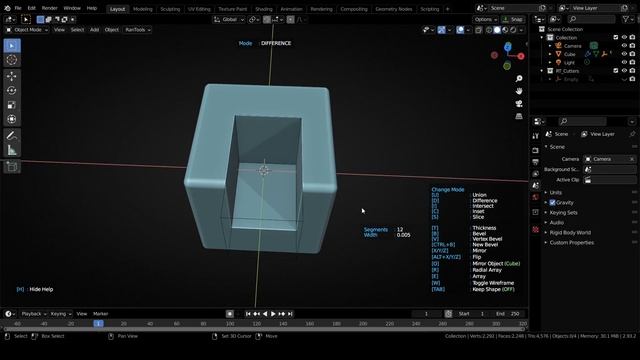Open the Tool properties tab icon

(x=536, y=136)
